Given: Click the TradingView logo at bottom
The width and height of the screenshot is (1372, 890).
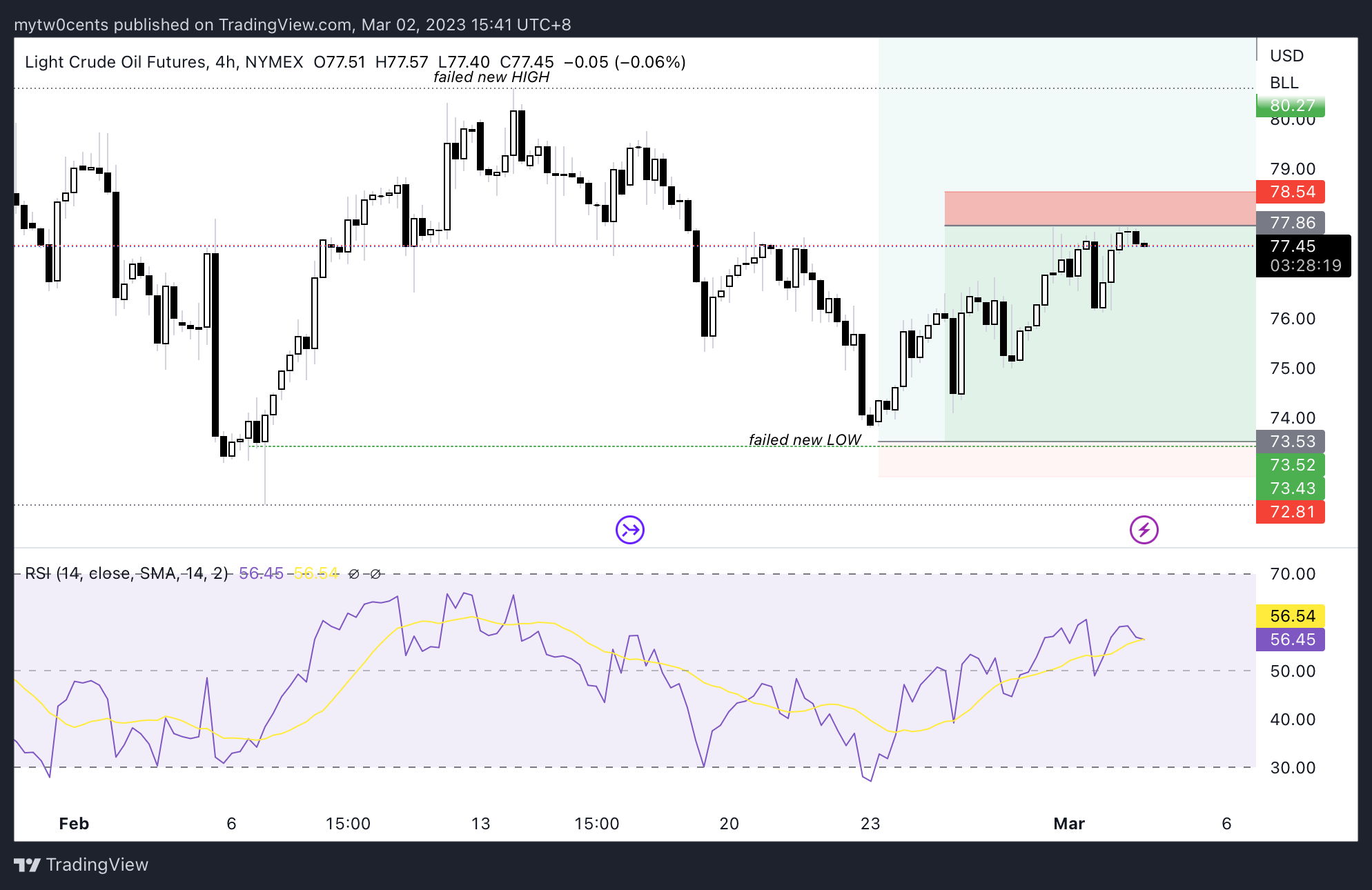Looking at the screenshot, I should [81, 864].
